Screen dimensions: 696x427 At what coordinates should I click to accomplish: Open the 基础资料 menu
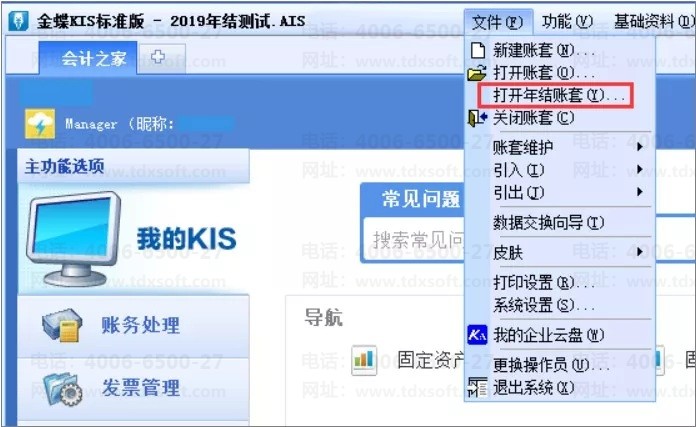[x=654, y=21]
